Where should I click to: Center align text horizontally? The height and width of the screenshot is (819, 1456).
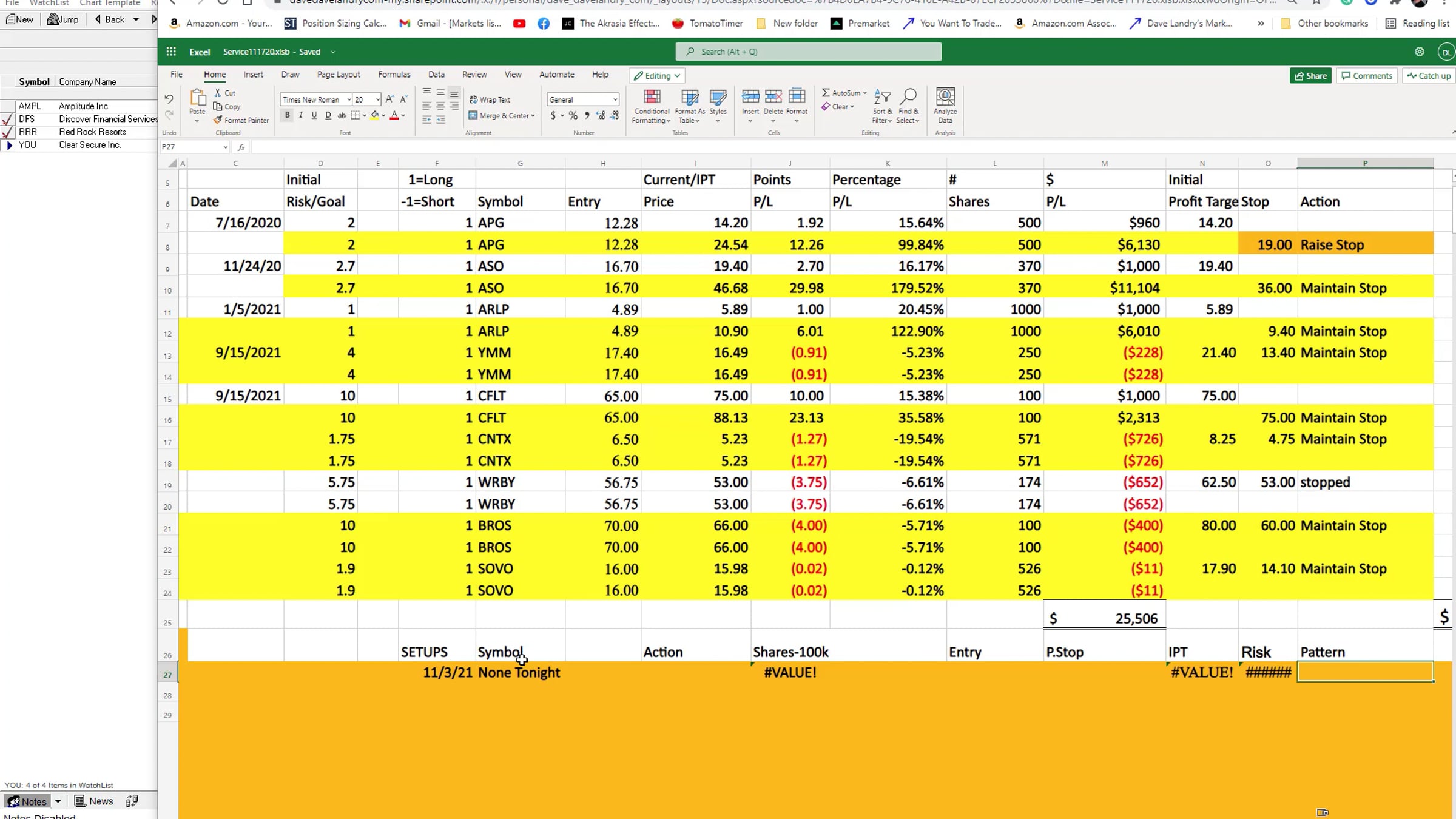[x=440, y=106]
